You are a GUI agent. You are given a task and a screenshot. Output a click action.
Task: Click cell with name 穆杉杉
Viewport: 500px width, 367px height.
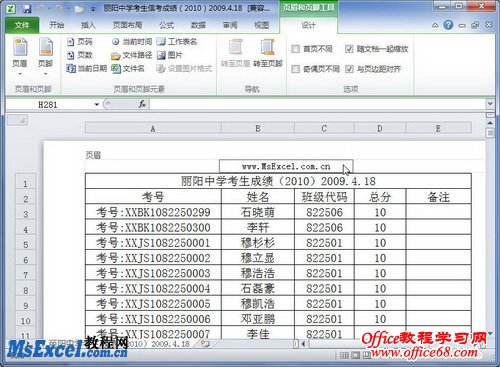[258, 242]
